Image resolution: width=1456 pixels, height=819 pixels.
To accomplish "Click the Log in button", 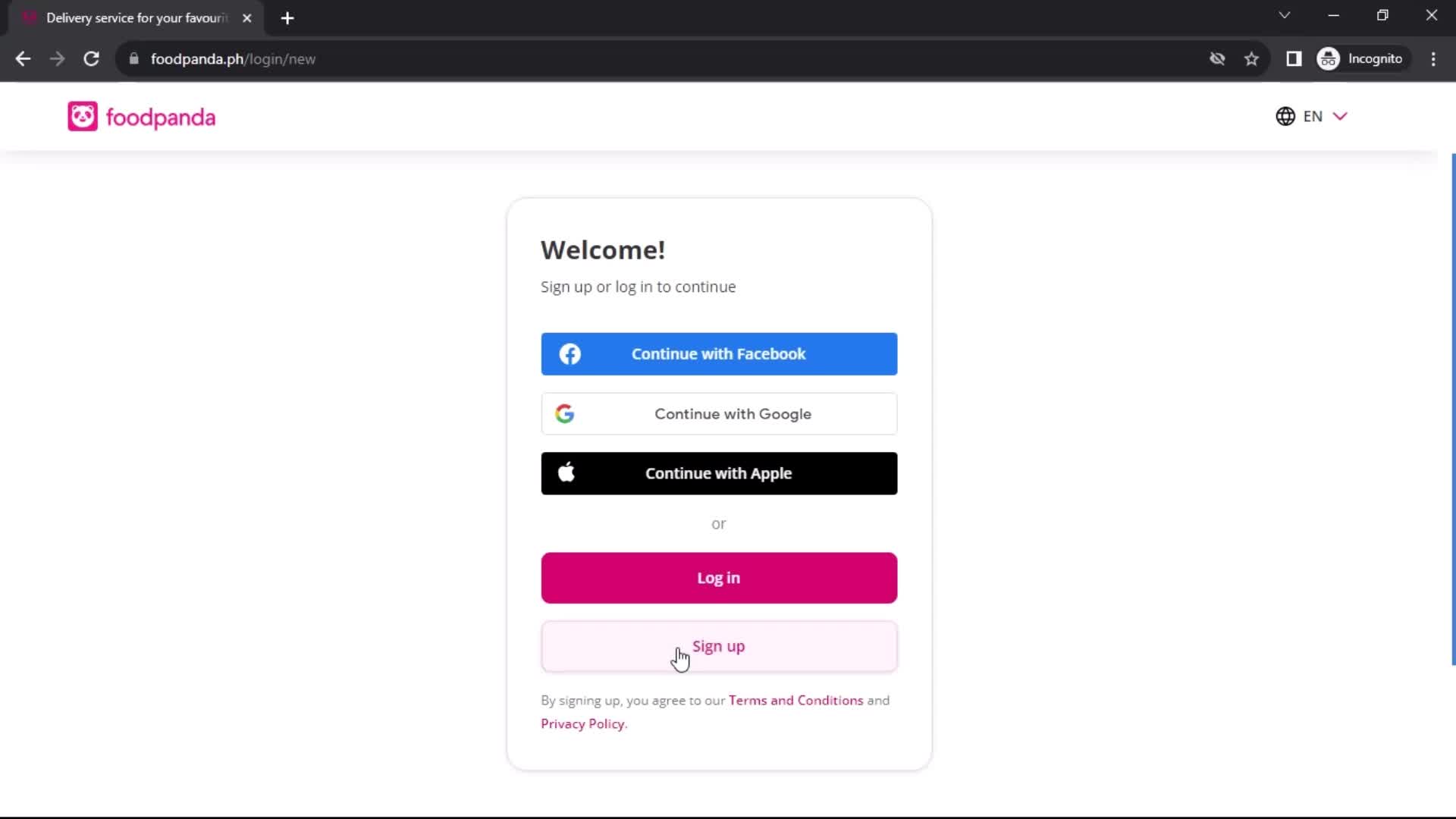I will [x=718, y=577].
